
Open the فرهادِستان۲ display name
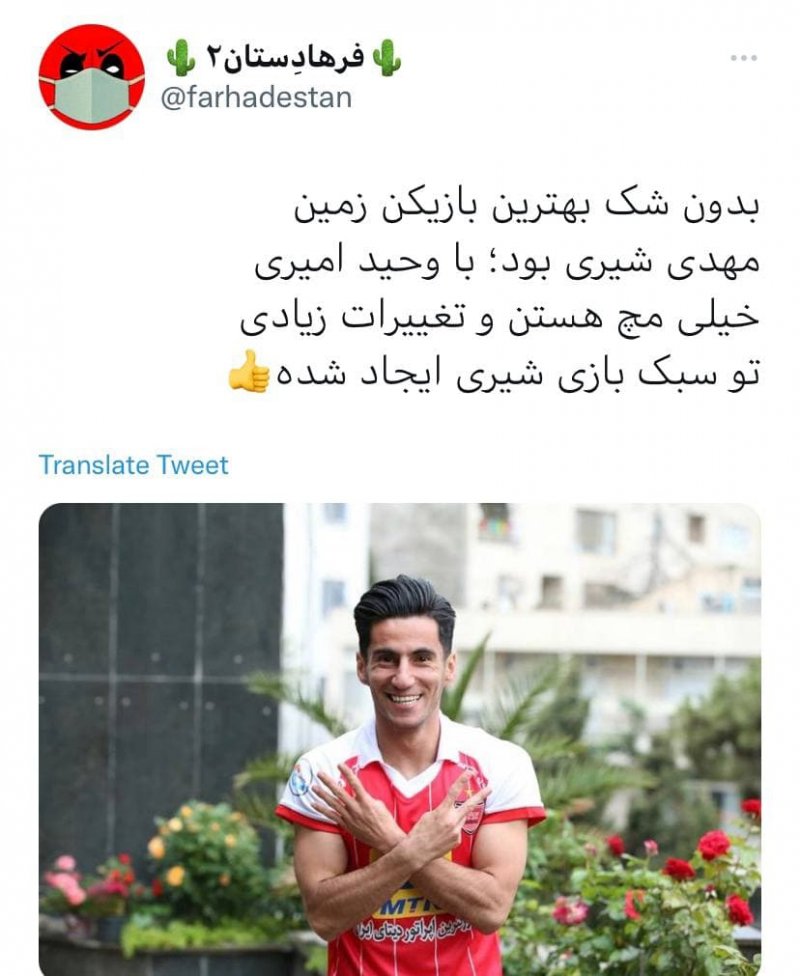(285, 58)
